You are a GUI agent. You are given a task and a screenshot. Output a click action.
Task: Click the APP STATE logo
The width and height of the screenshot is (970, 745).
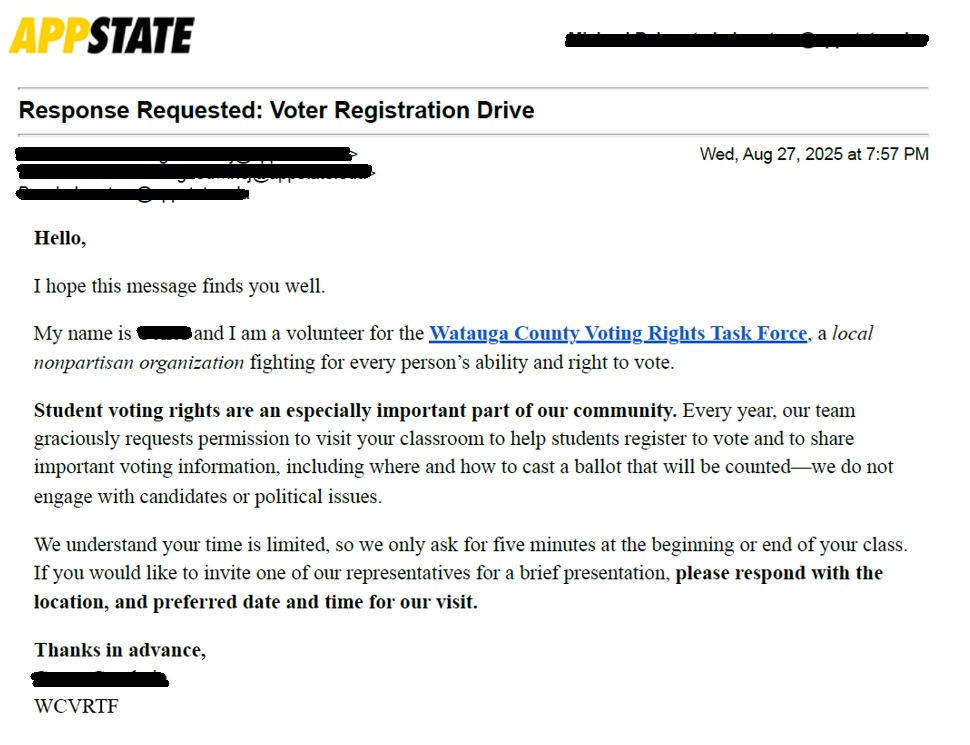[x=101, y=36]
